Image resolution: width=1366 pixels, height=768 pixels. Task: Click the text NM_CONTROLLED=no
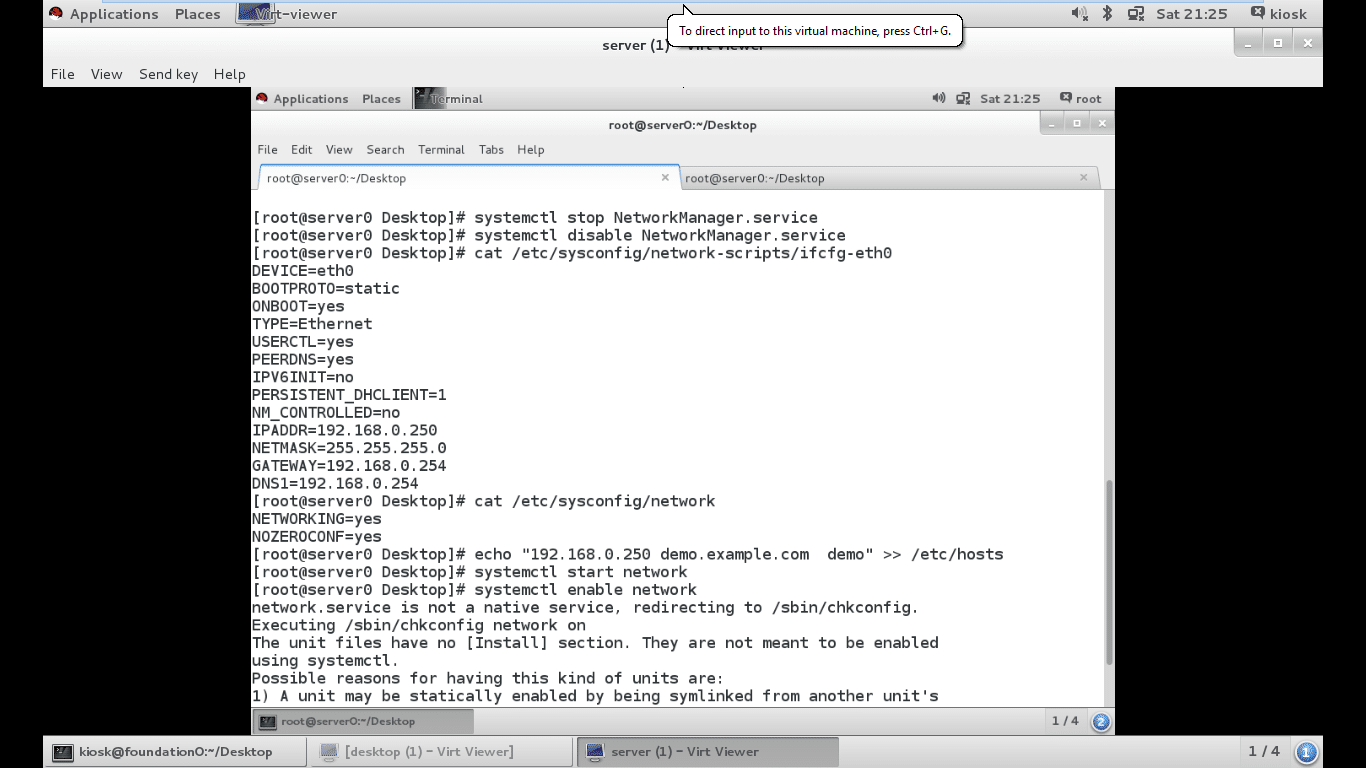coord(326,413)
